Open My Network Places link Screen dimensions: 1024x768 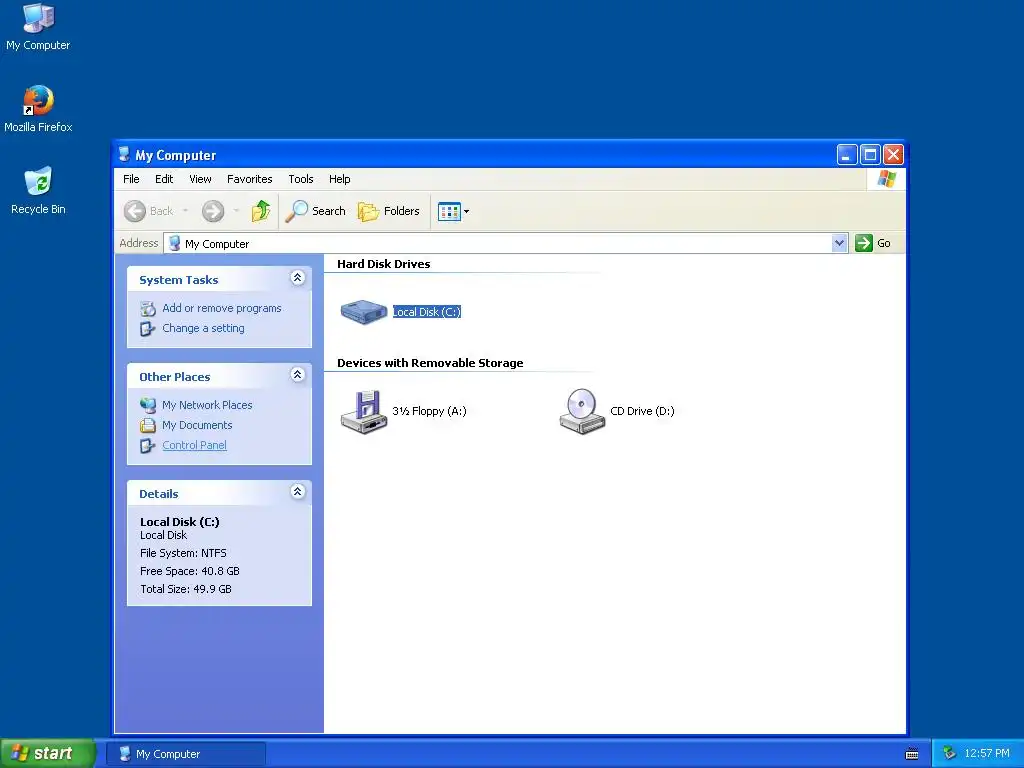click(x=207, y=405)
